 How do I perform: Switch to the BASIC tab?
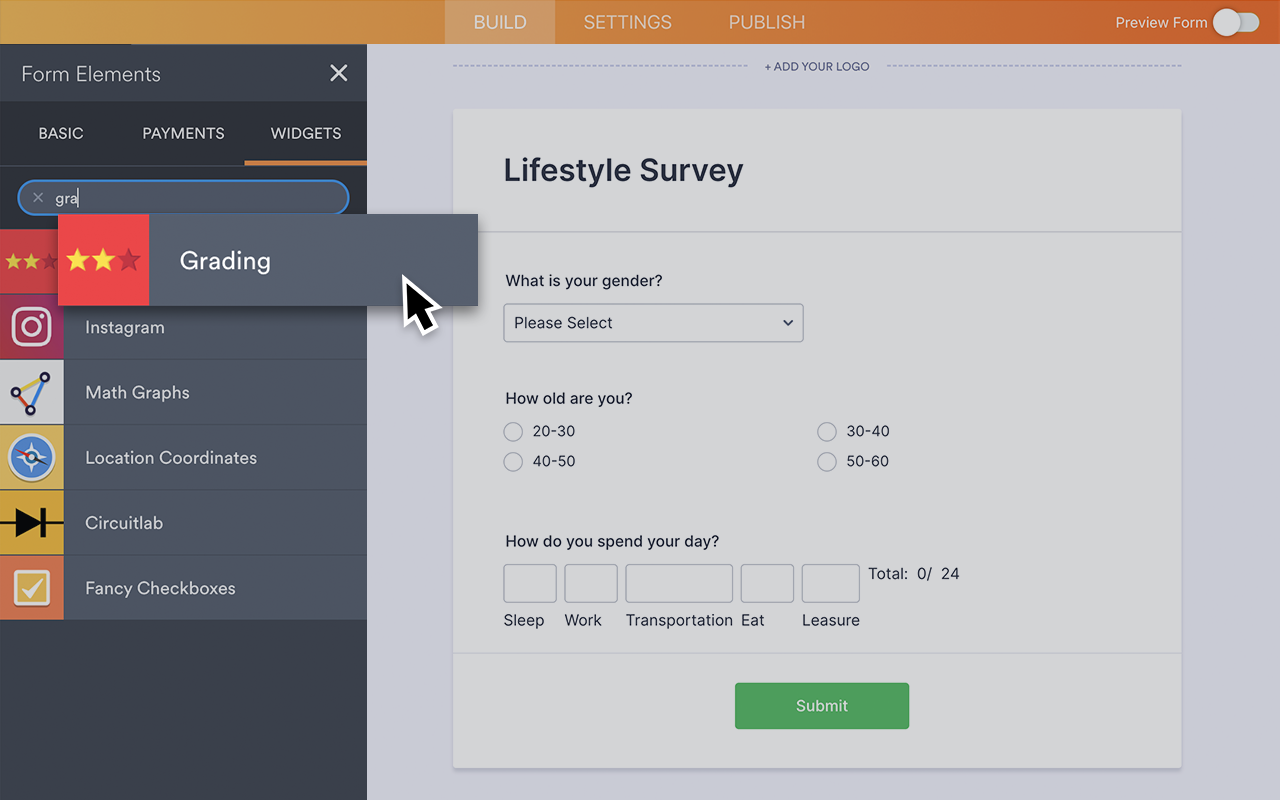[61, 133]
